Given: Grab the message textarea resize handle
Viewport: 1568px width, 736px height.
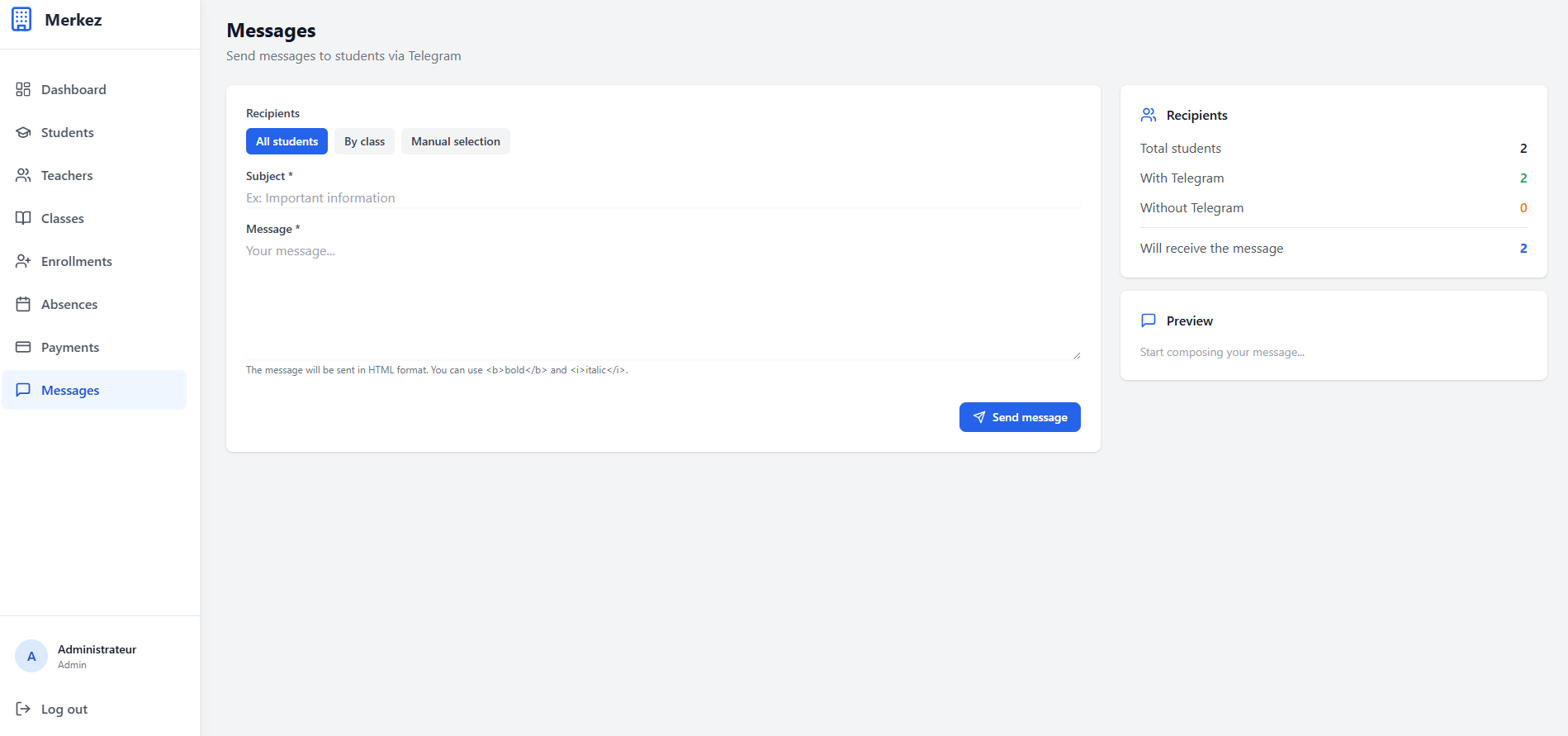Looking at the screenshot, I should (x=1077, y=355).
